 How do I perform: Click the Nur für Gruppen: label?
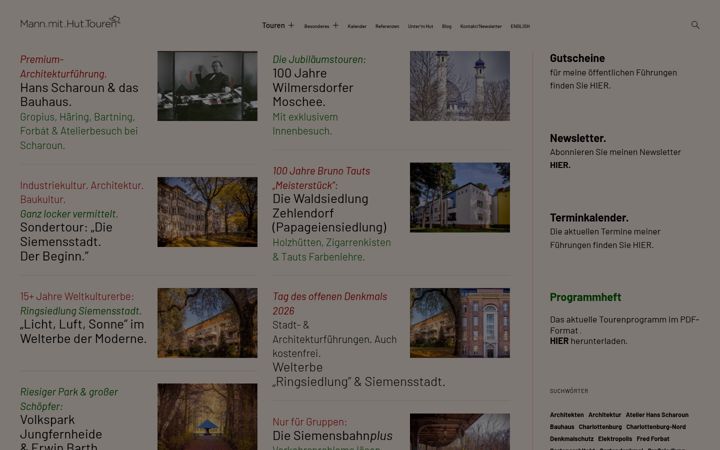pyautogui.click(x=309, y=422)
